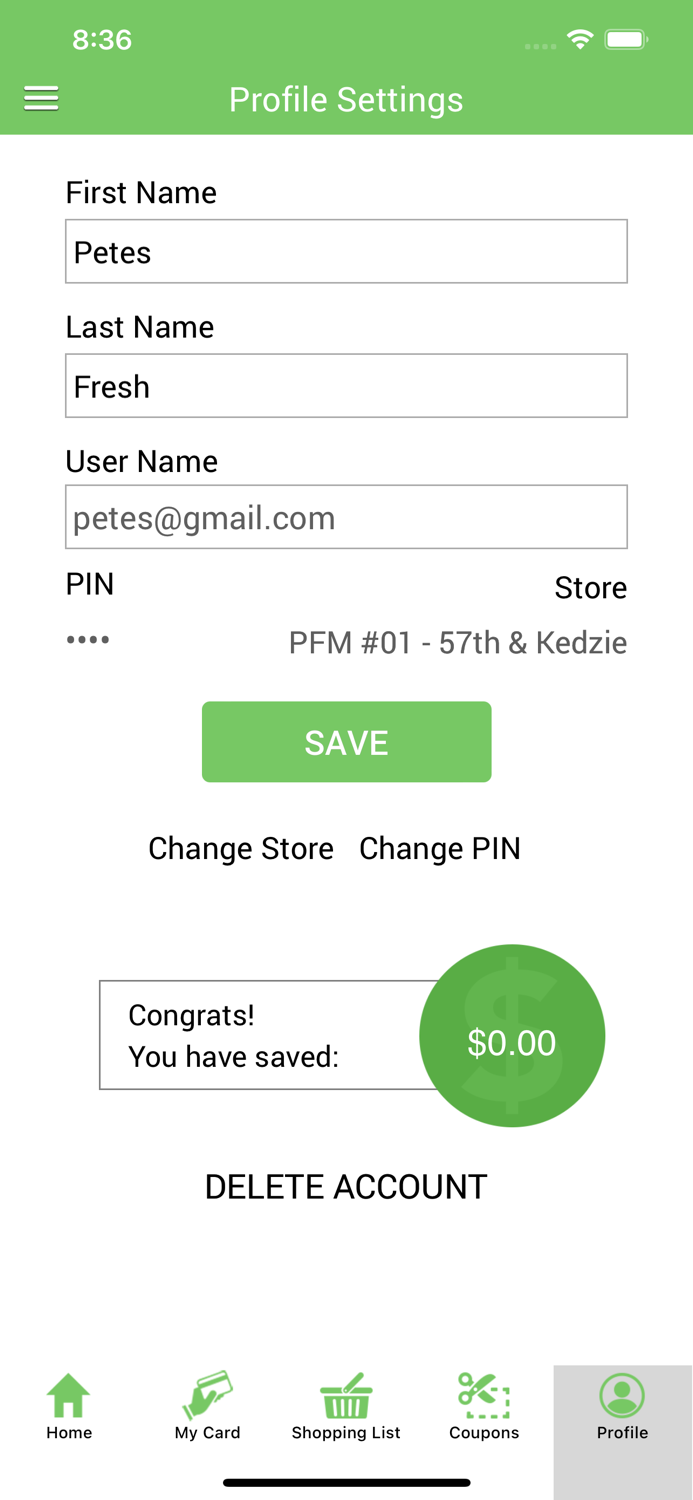Open Change PIN
The width and height of the screenshot is (693, 1500).
440,848
